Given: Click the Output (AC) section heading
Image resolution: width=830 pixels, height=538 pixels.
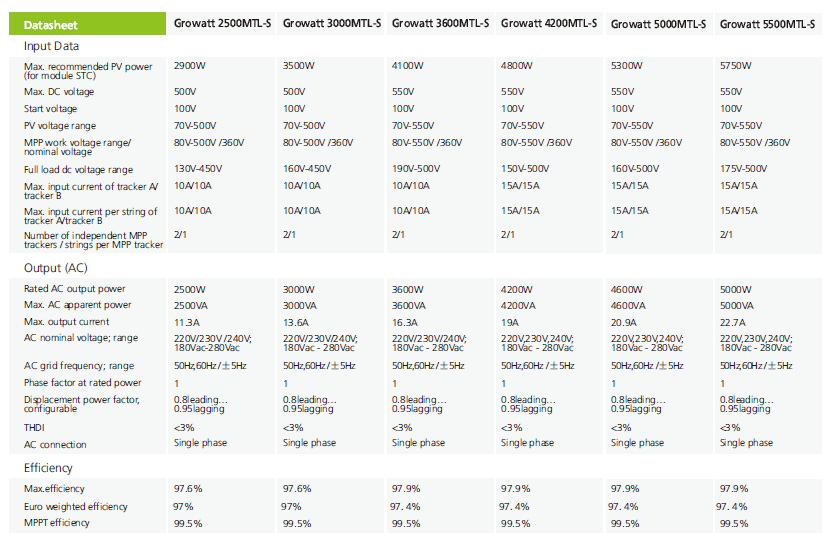Looking at the screenshot, I should [x=56, y=268].
